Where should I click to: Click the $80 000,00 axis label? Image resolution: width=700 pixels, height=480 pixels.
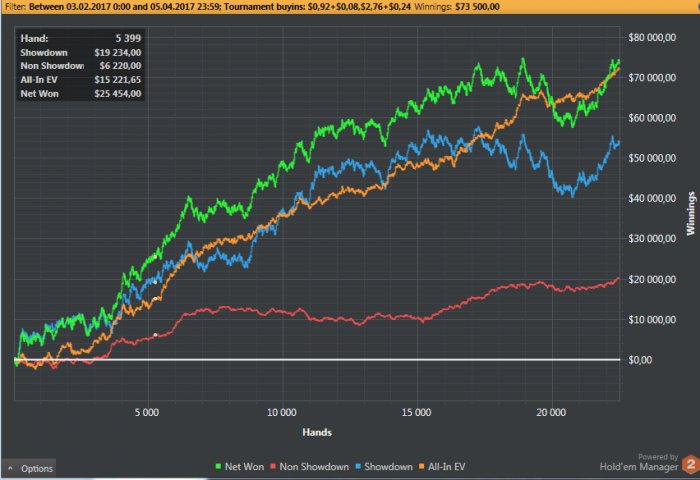[x=652, y=38]
